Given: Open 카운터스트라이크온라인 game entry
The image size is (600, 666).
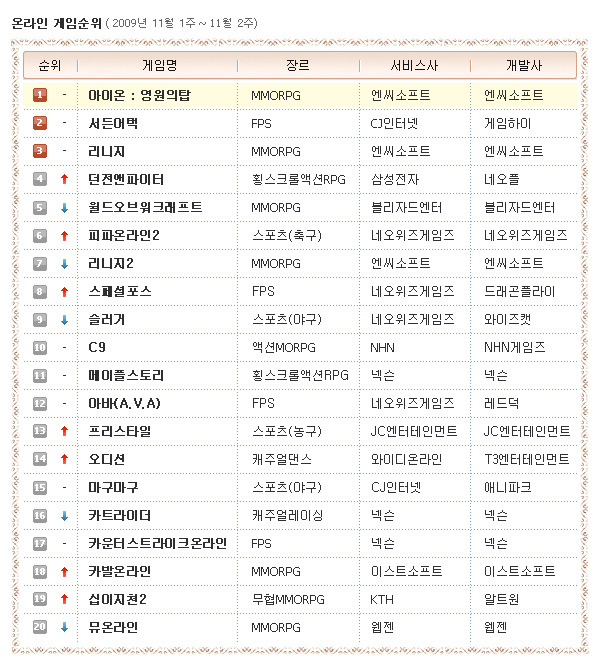Looking at the screenshot, I should (x=158, y=543).
